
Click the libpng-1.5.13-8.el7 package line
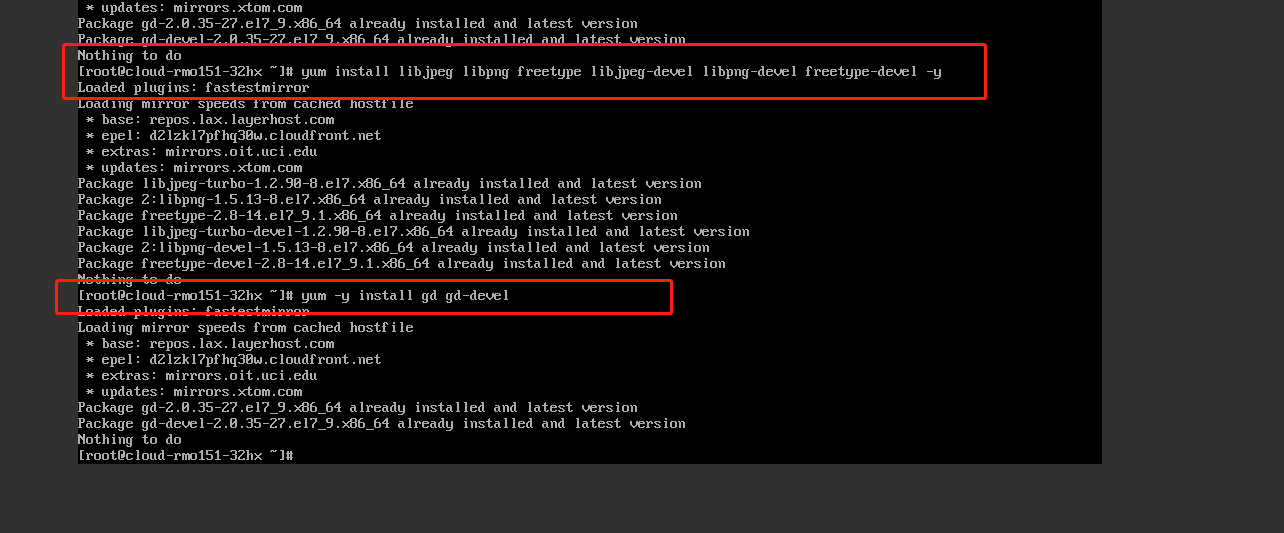coord(370,200)
